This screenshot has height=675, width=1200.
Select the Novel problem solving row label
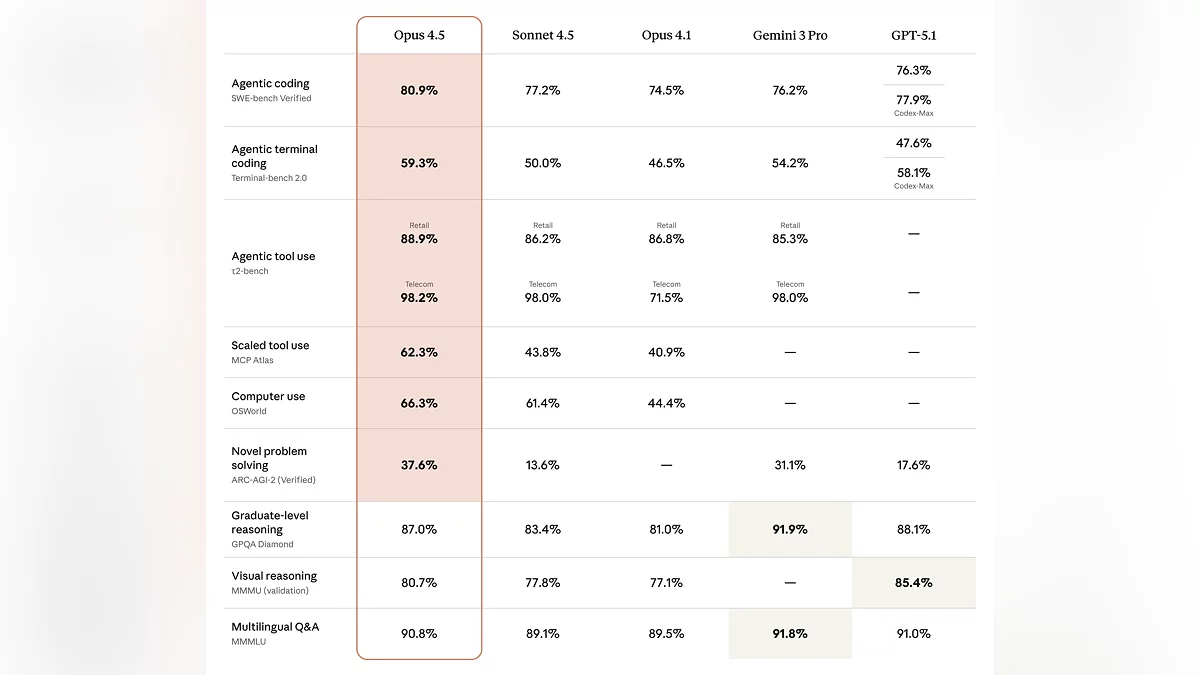pyautogui.click(x=269, y=458)
